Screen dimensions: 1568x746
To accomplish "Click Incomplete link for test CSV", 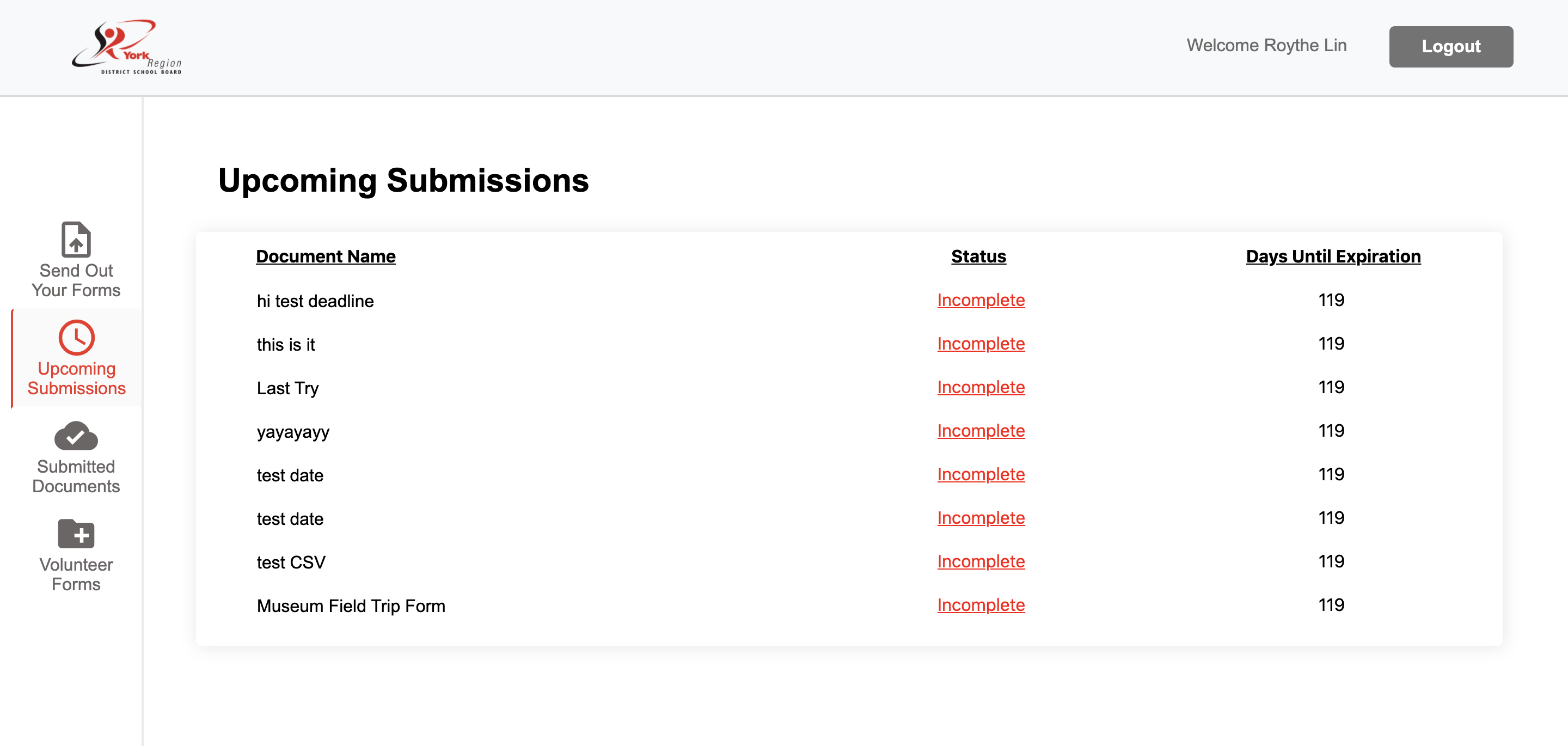I will point(981,561).
